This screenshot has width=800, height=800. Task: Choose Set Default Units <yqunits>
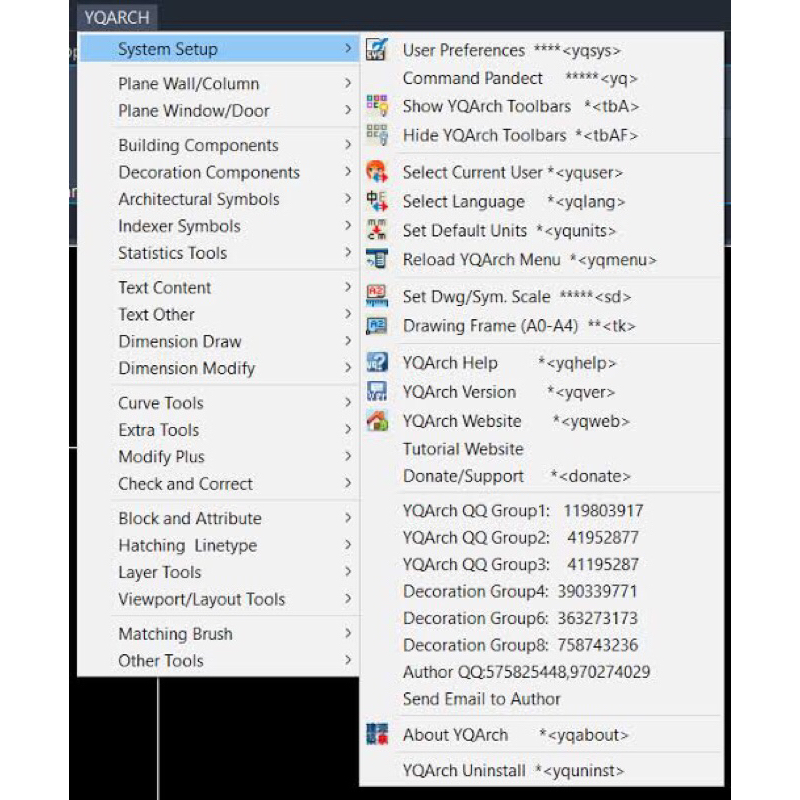(542, 231)
